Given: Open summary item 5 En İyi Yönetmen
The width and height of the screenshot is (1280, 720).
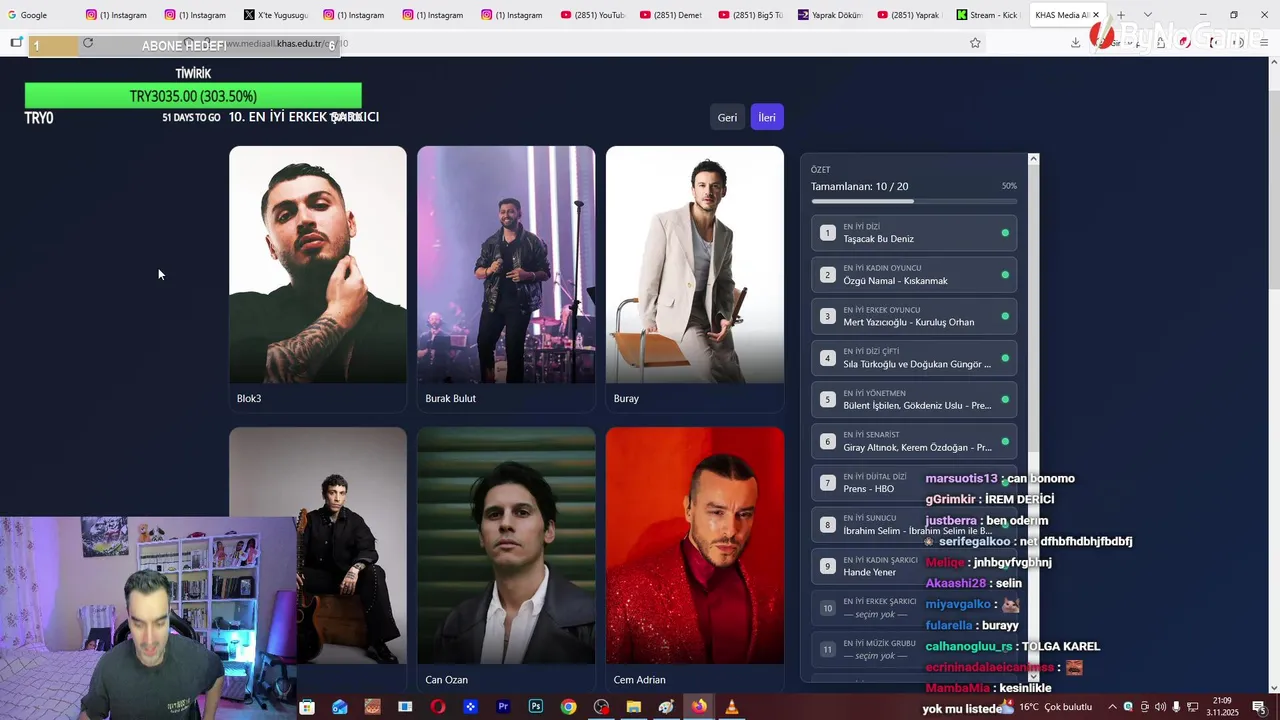Looking at the screenshot, I should [x=914, y=400].
